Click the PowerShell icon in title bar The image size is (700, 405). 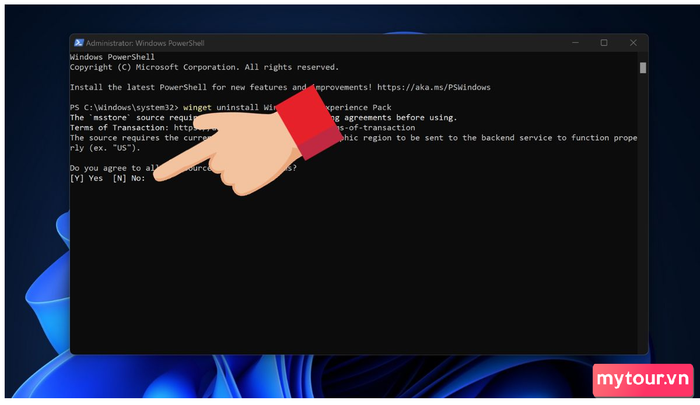pos(79,43)
